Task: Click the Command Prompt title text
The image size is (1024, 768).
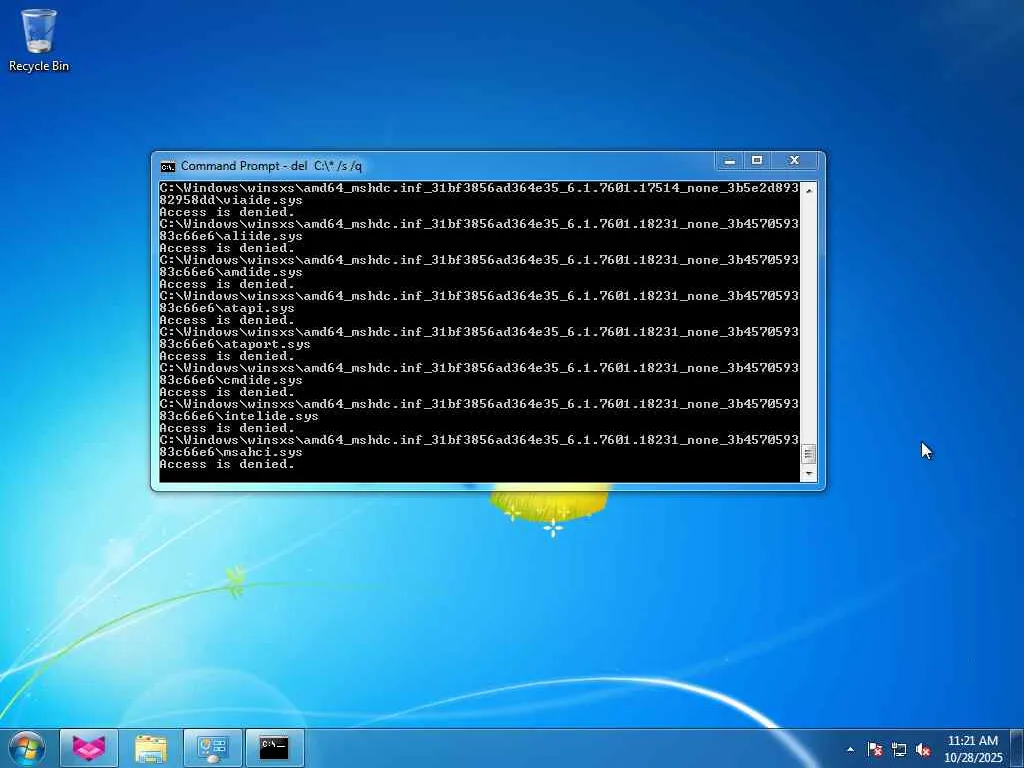Action: coord(271,166)
